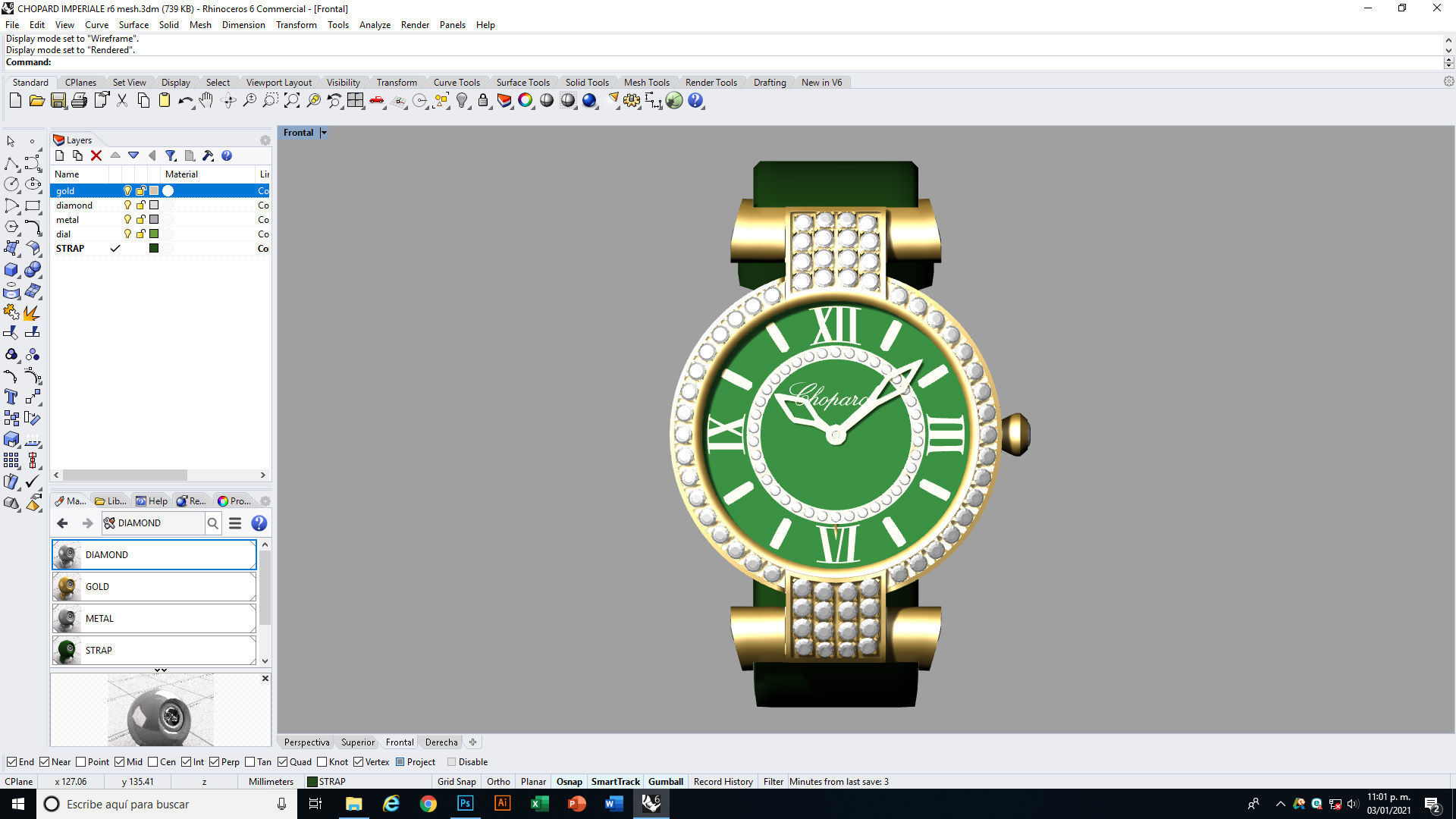Click the gold layer color swatch
This screenshot has height=819, width=1456.
(154, 190)
